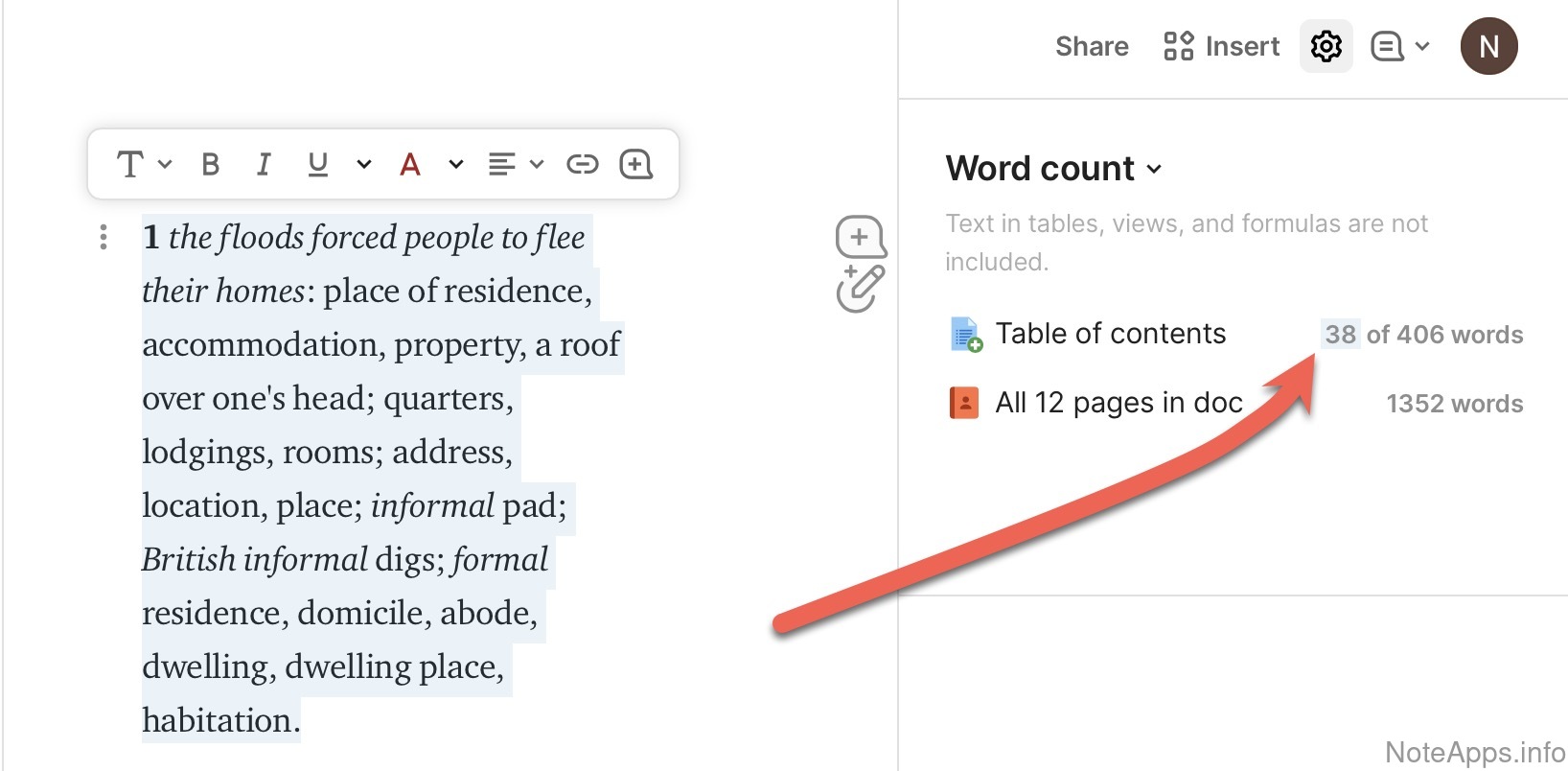
Task: Toggle underline formatting in the toolbar
Action: tap(317, 165)
